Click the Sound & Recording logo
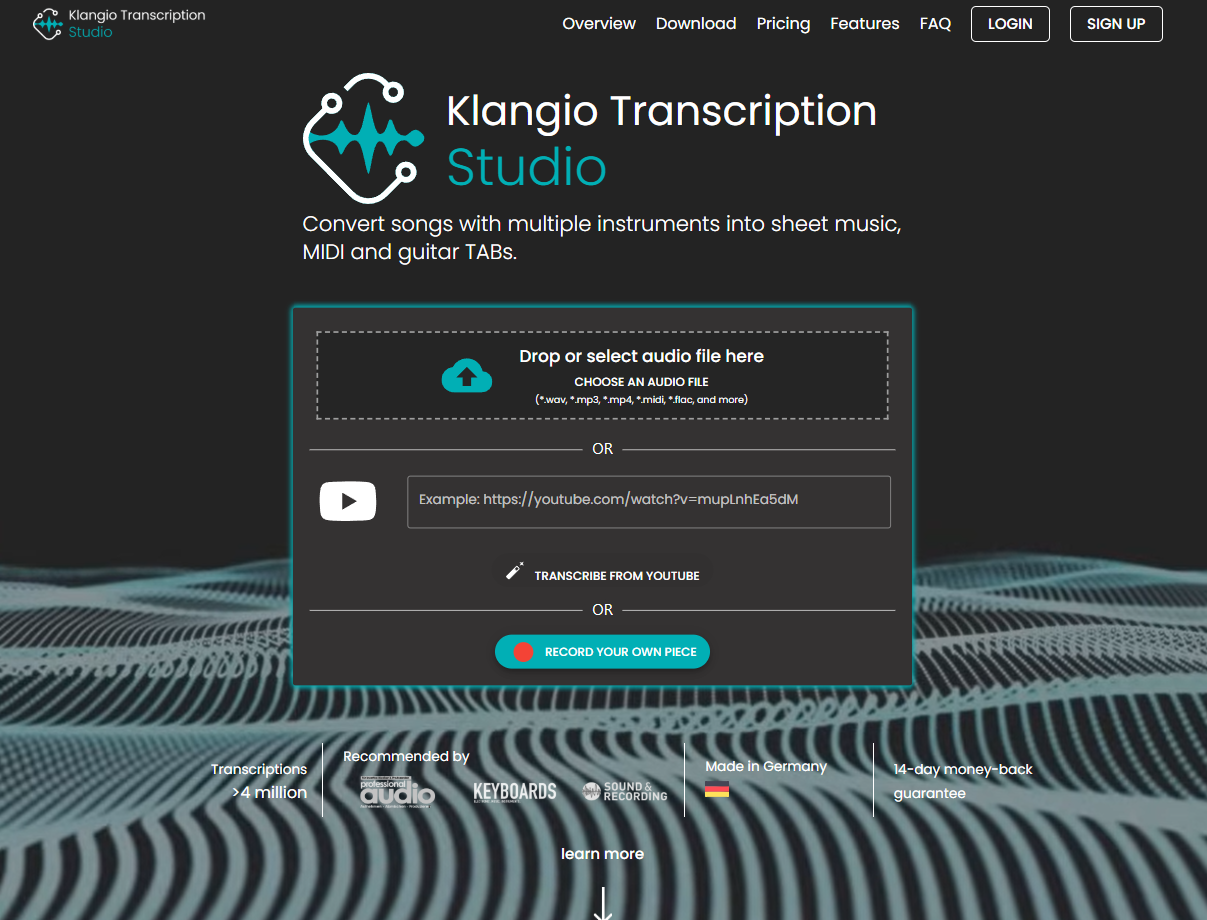The height and width of the screenshot is (920, 1207). point(624,790)
